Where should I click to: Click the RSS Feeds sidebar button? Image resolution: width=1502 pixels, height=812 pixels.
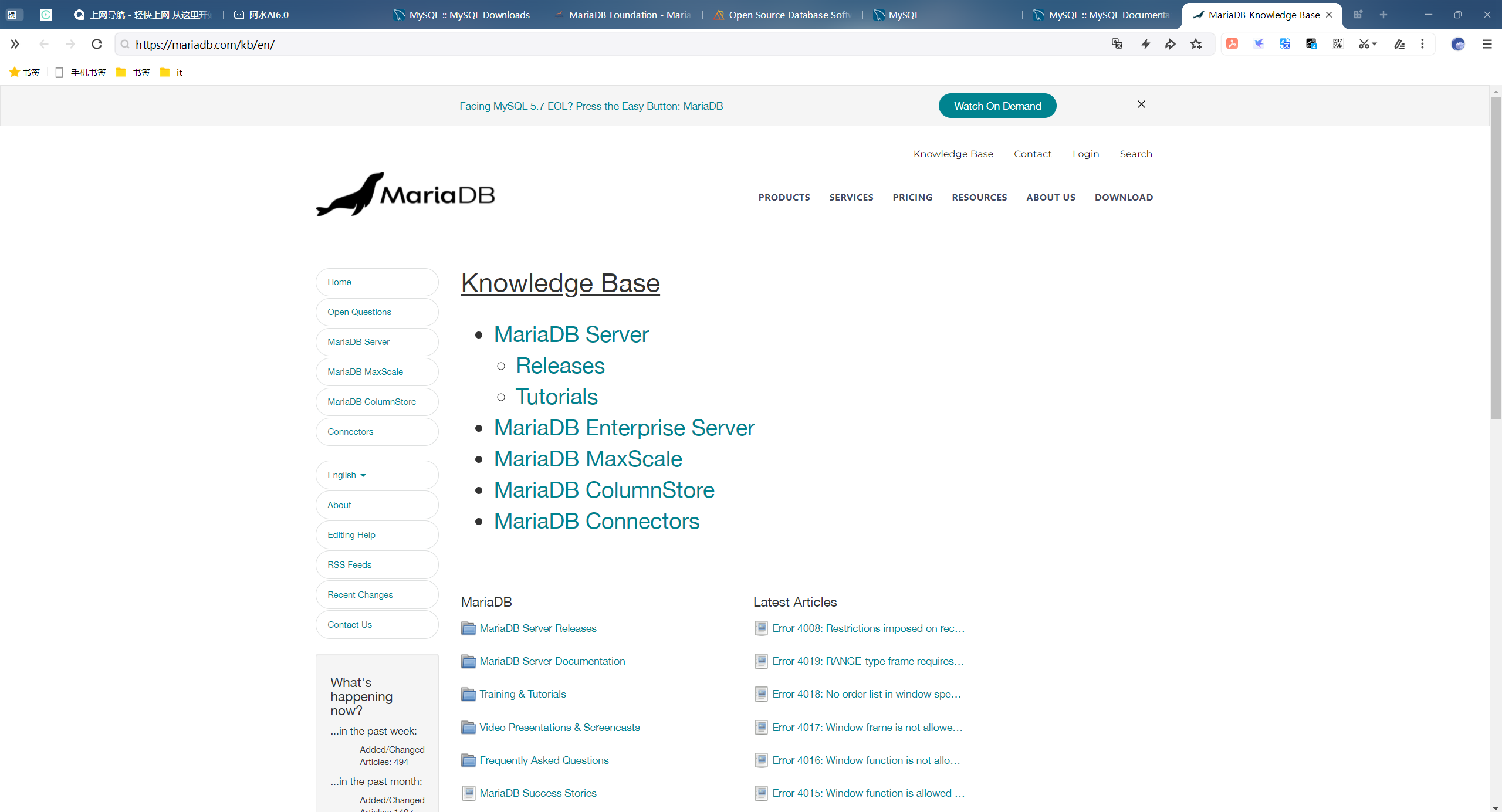pyautogui.click(x=377, y=565)
